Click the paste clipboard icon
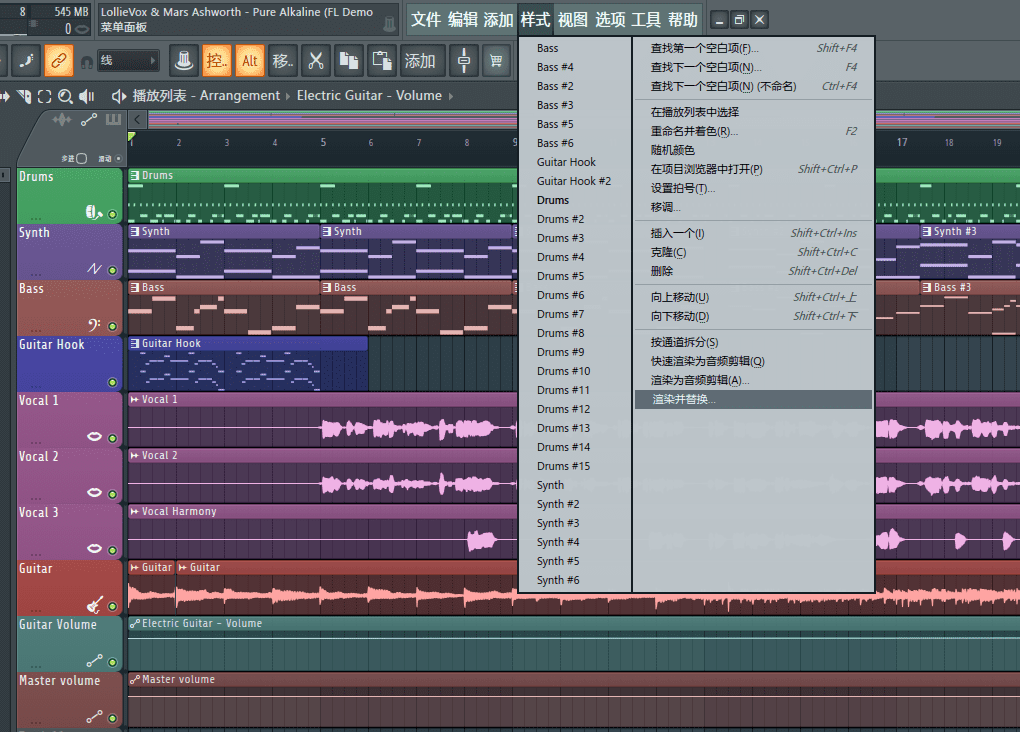The image size is (1020, 732). [382, 61]
